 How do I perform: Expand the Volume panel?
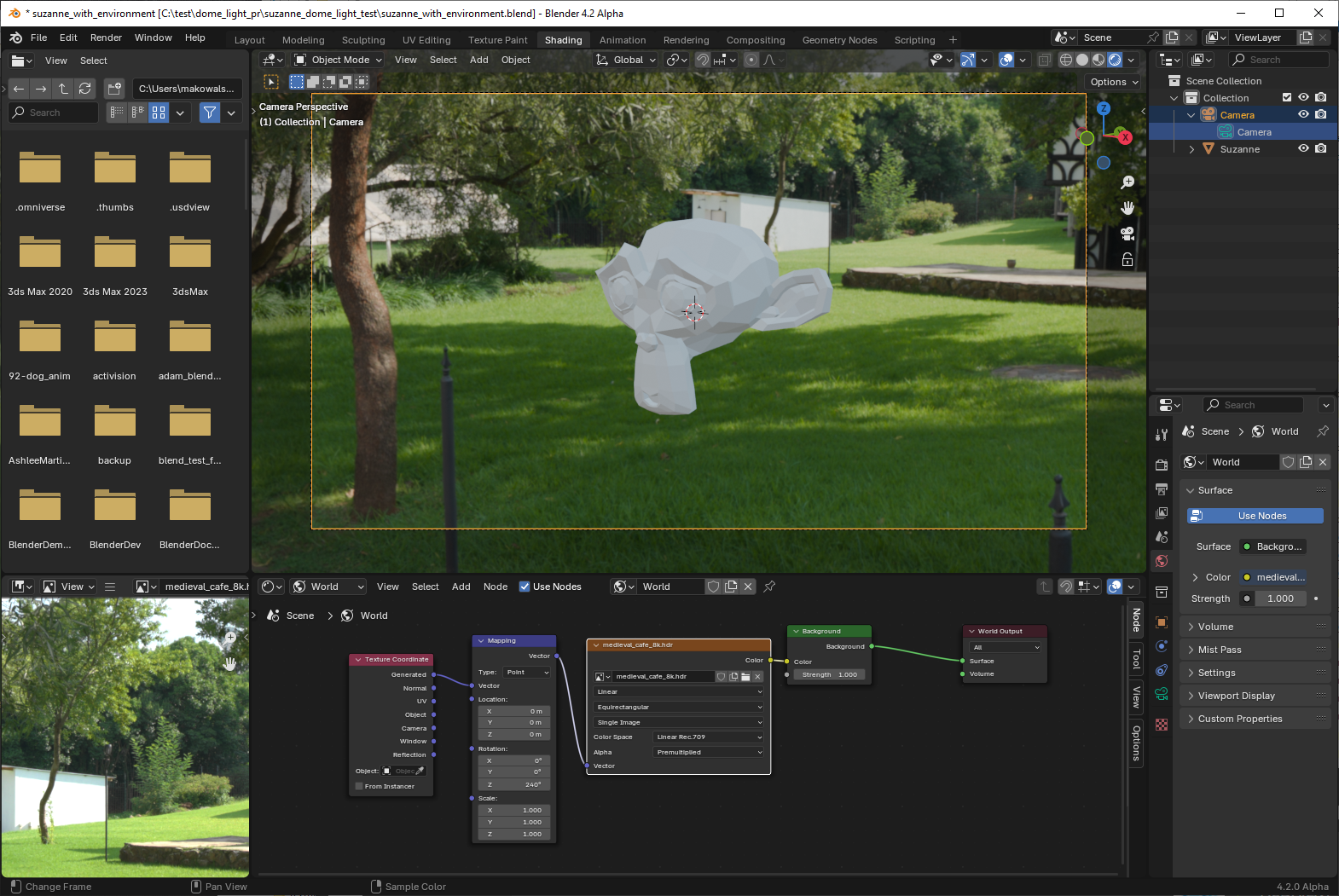point(1255,627)
